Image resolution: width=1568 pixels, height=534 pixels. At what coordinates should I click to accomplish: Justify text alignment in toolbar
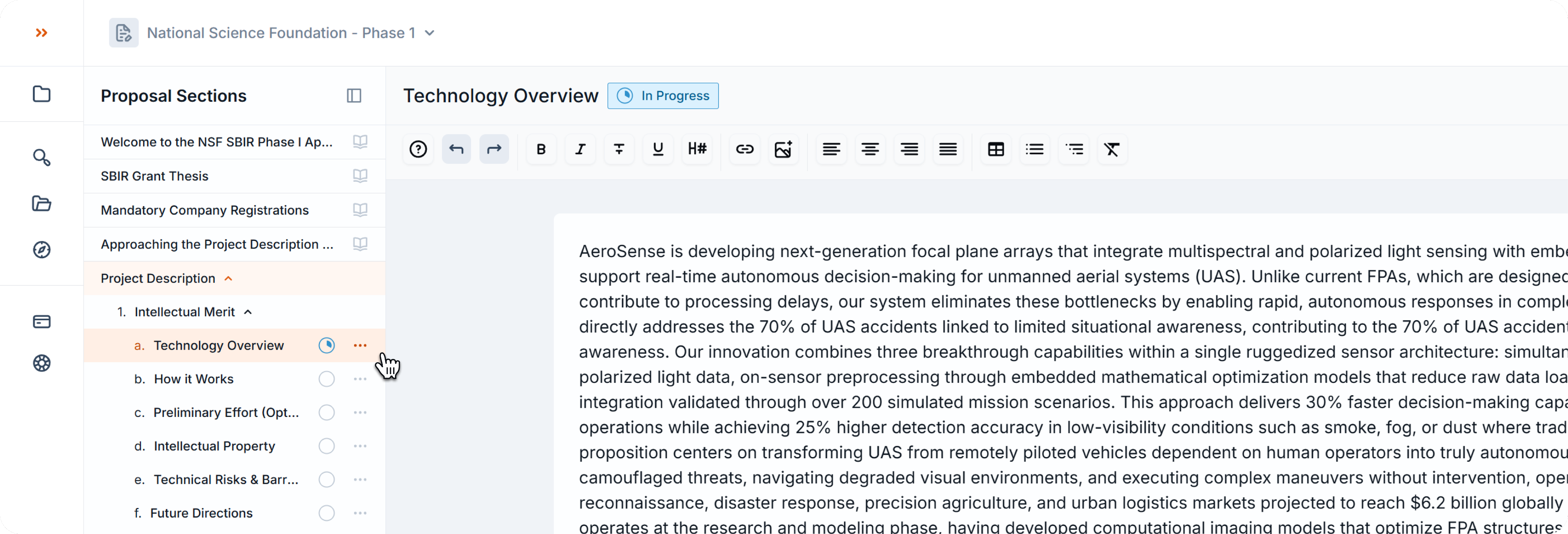tap(948, 149)
